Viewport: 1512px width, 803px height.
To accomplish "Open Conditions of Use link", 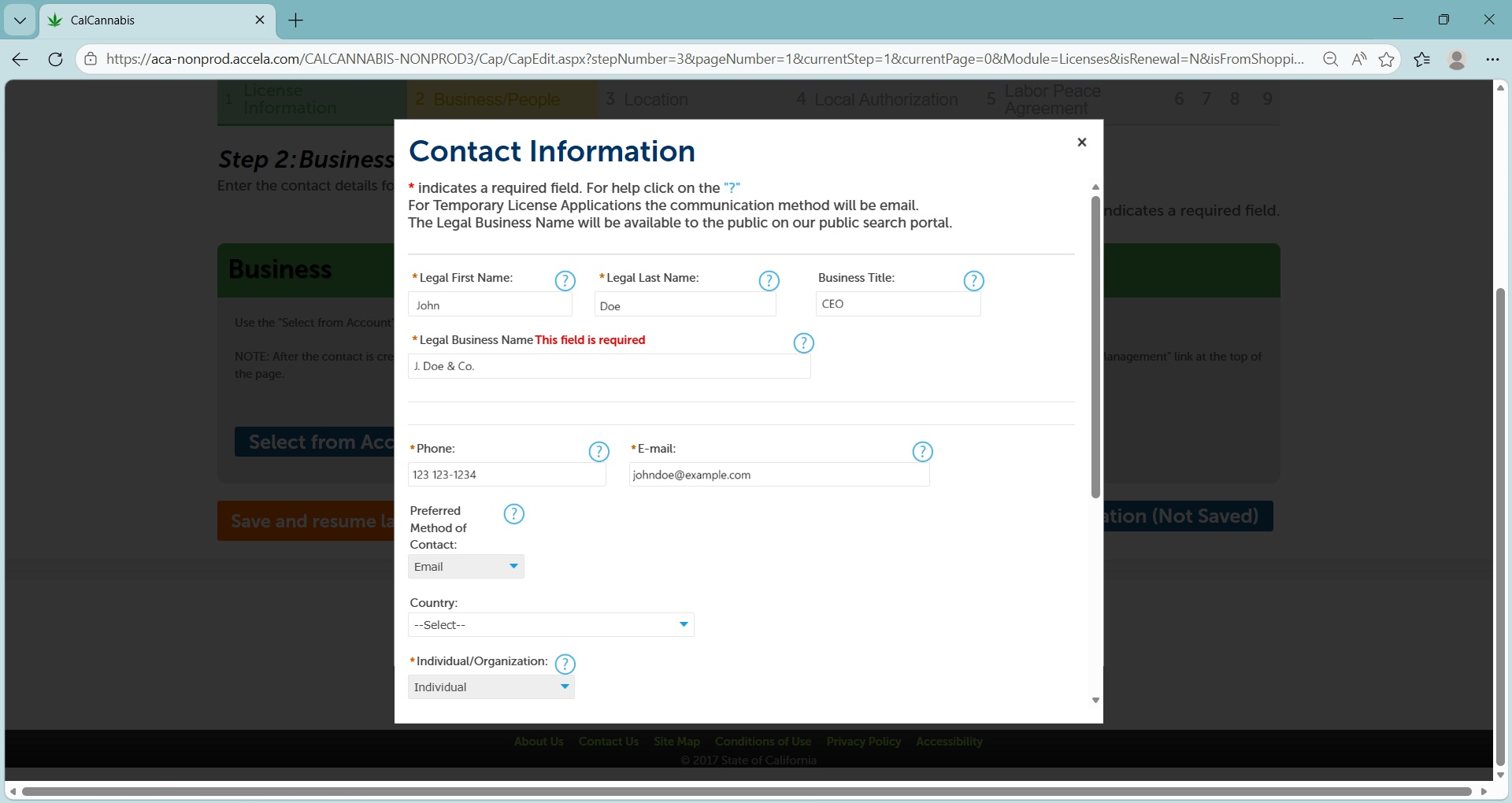I will coord(763,742).
